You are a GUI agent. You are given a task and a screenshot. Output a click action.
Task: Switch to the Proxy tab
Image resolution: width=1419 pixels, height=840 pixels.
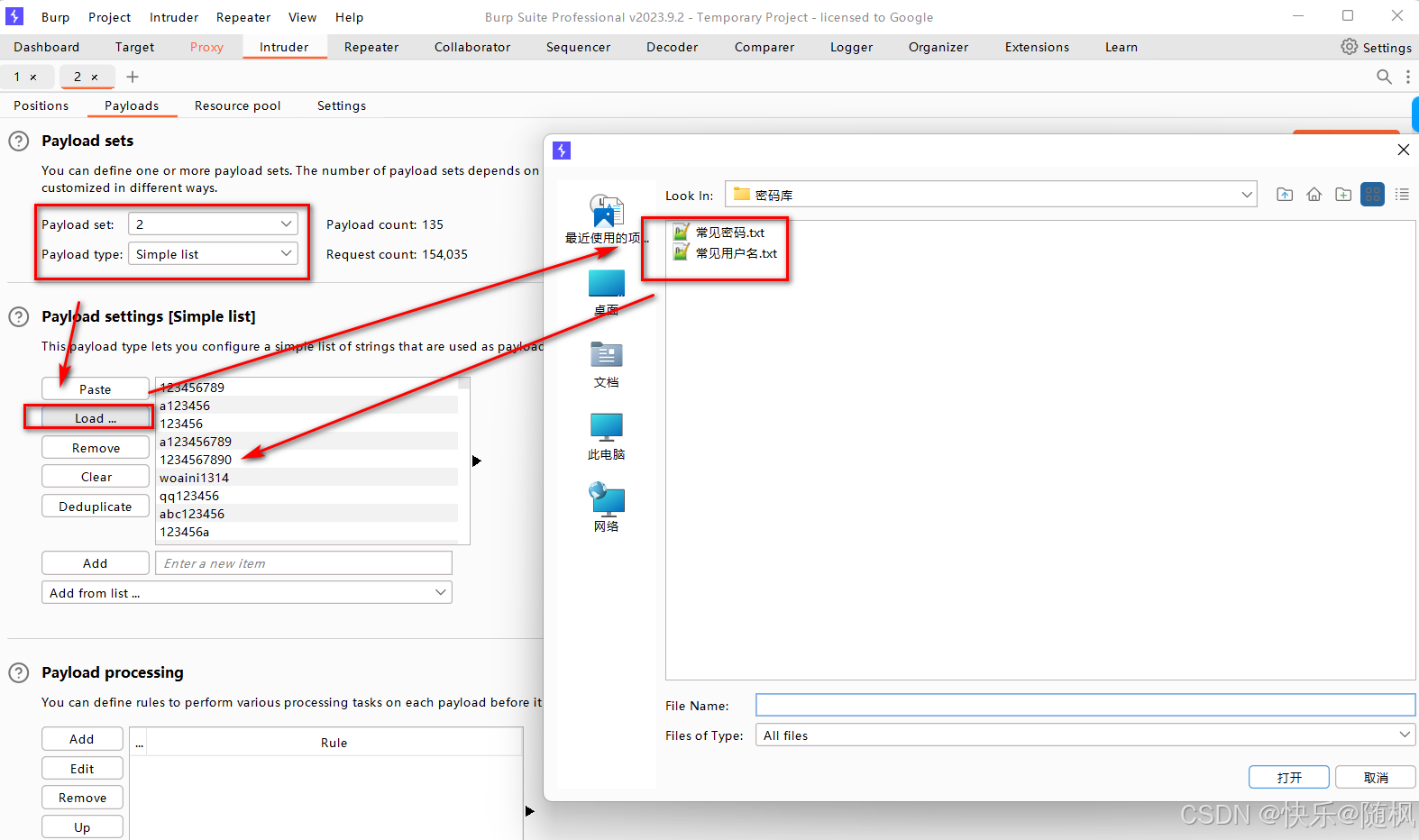click(x=206, y=47)
